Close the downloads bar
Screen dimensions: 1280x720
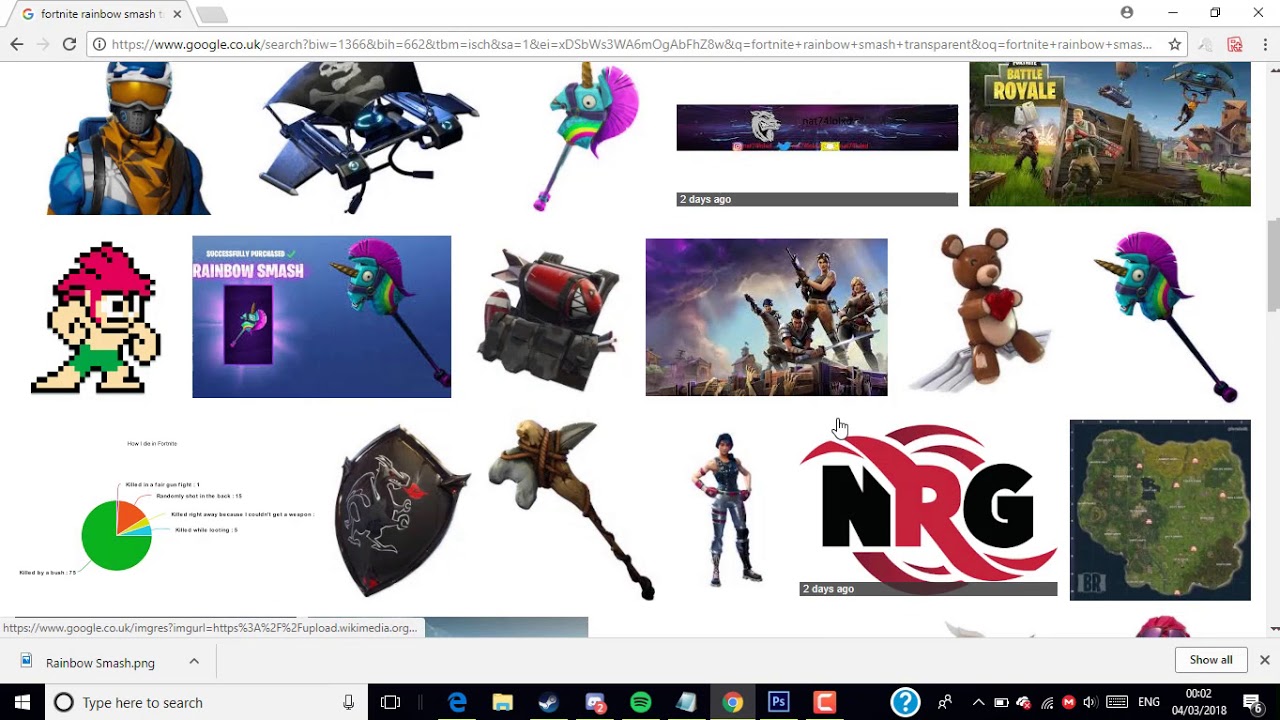click(1264, 660)
